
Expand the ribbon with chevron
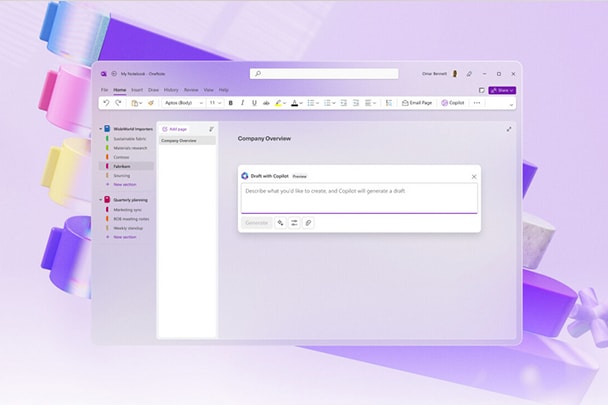tap(511, 105)
